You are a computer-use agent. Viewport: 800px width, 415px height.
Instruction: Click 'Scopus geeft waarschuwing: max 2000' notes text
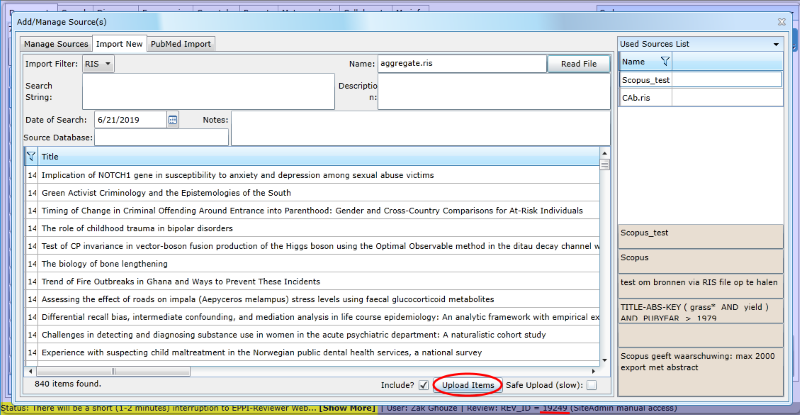point(700,372)
